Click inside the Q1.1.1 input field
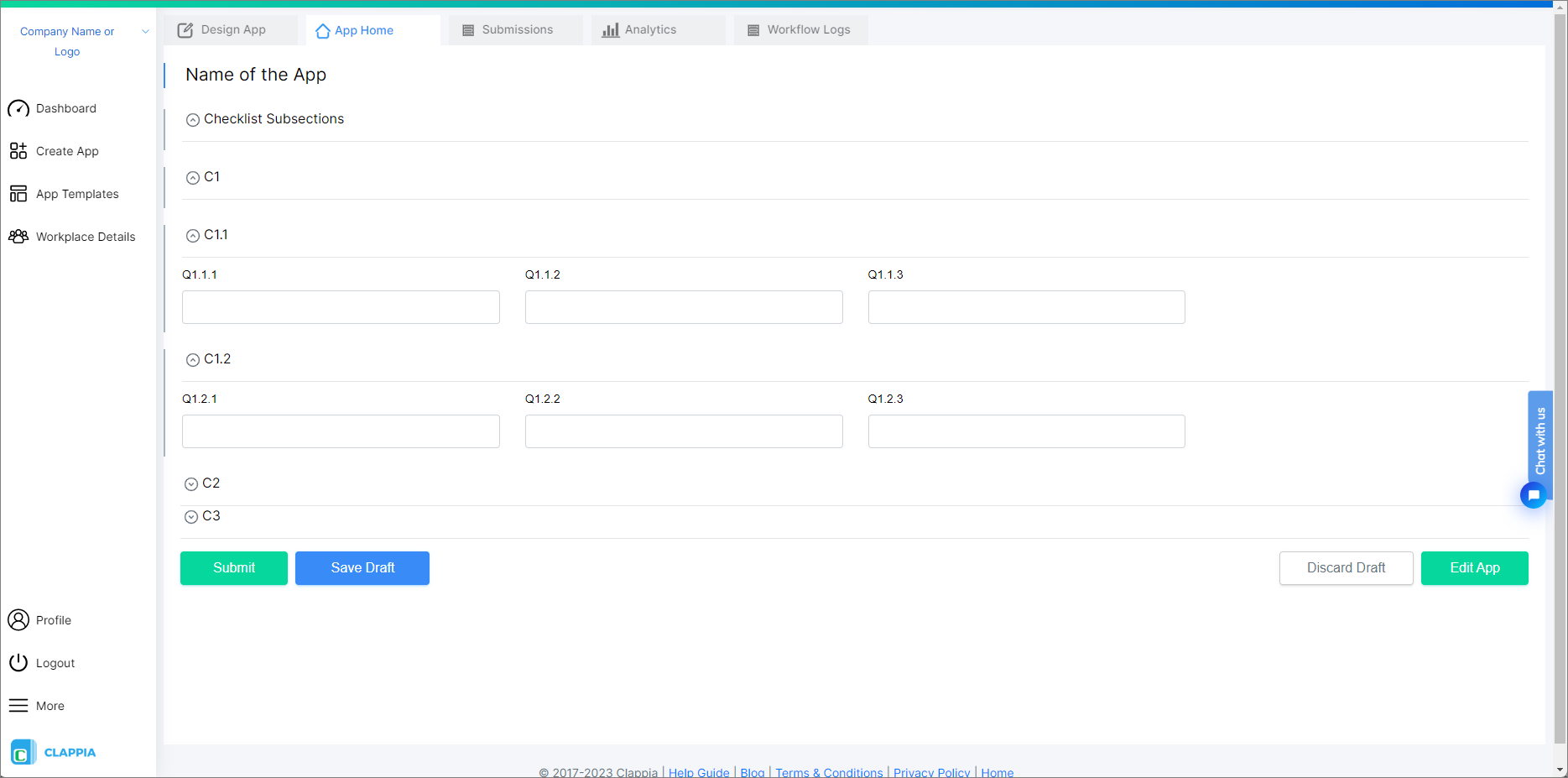The height and width of the screenshot is (778, 1568). coord(341,307)
